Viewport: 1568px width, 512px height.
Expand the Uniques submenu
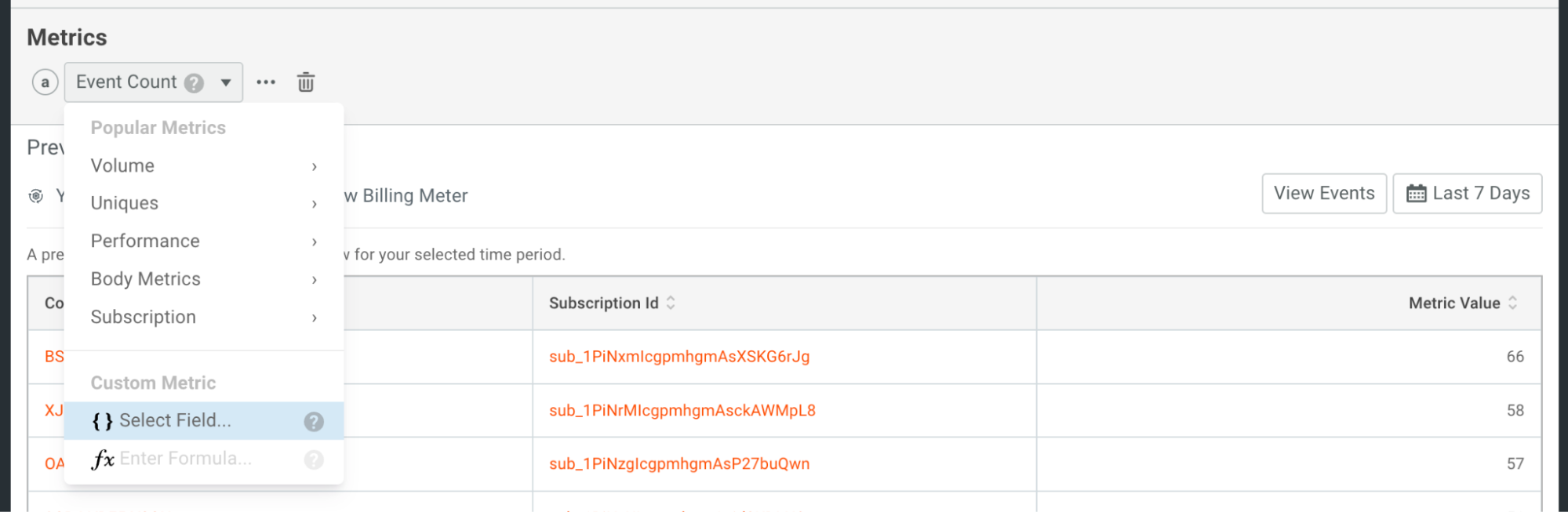pyautogui.click(x=203, y=204)
